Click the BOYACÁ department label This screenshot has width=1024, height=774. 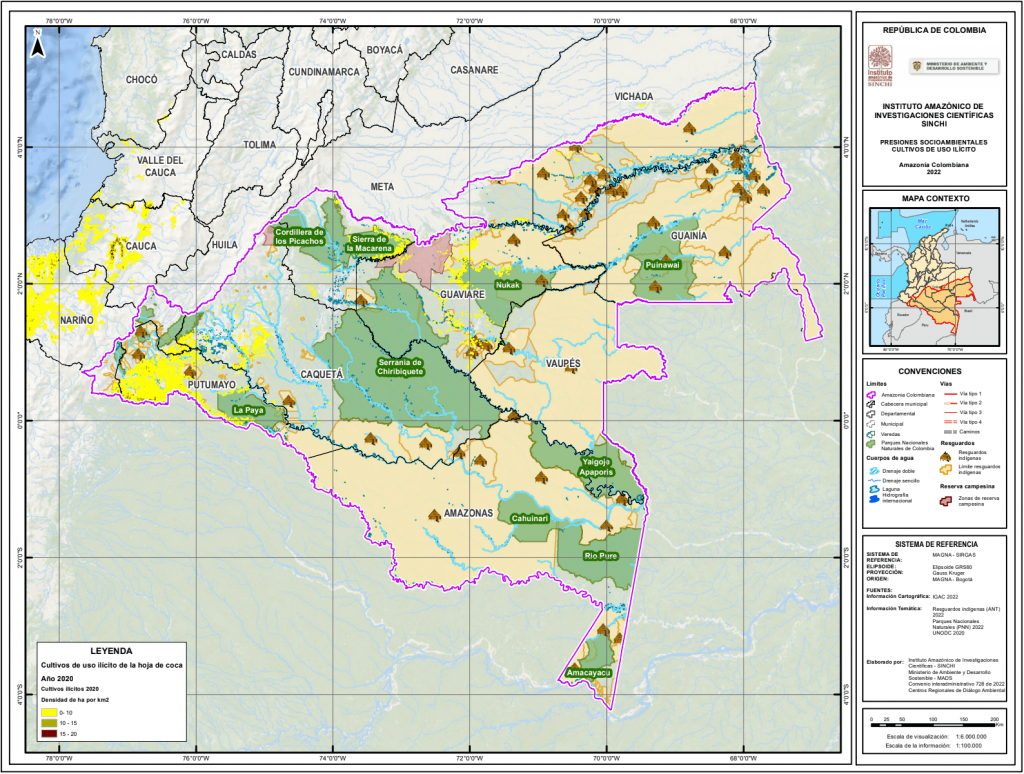tap(385, 50)
